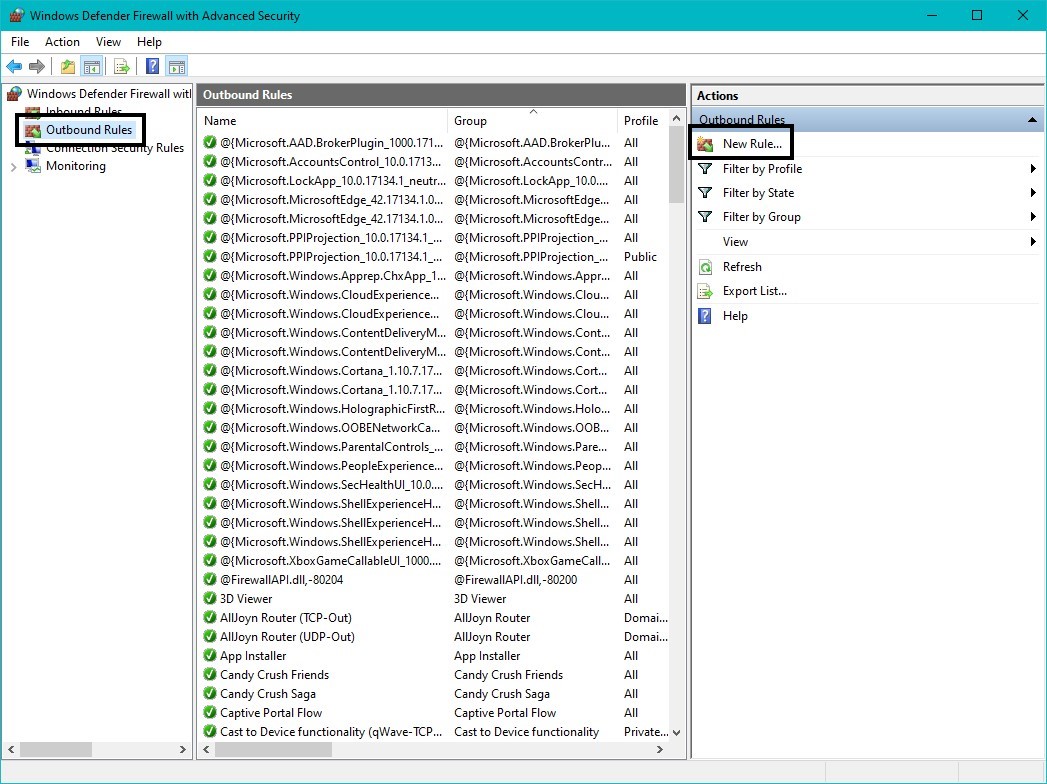Click the Export List icon in Actions pane
1047x784 pixels.
click(x=705, y=291)
